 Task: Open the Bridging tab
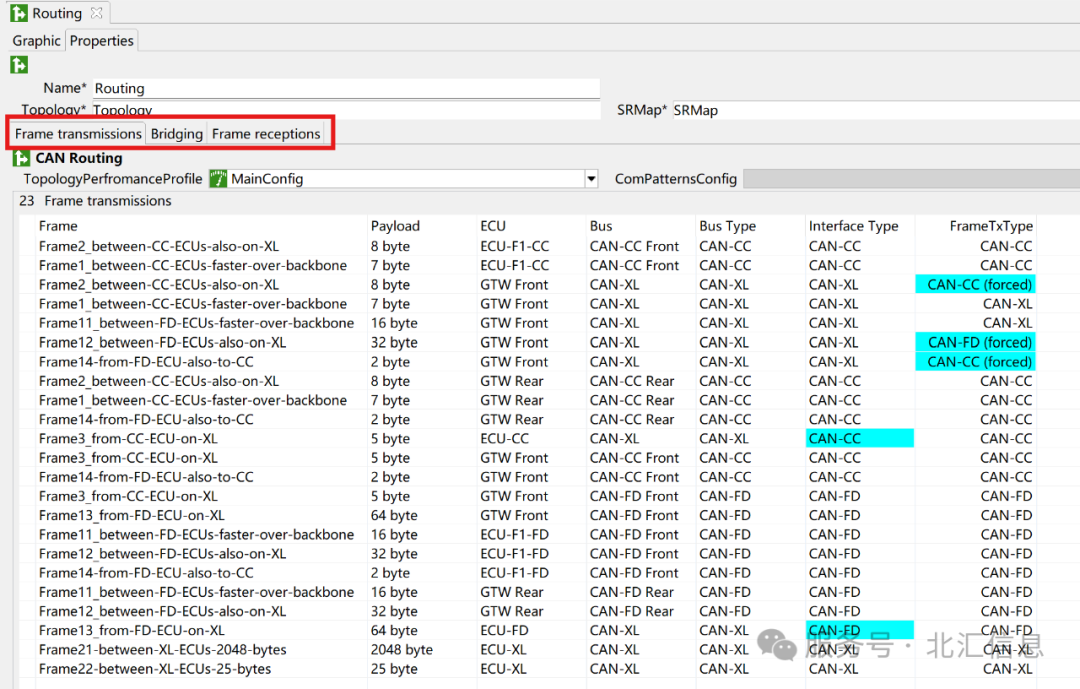(177, 134)
